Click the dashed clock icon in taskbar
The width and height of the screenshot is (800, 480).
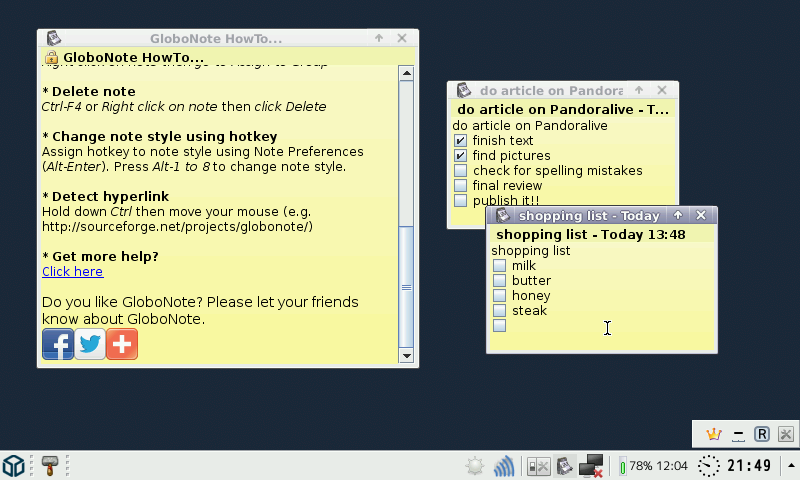point(709,466)
